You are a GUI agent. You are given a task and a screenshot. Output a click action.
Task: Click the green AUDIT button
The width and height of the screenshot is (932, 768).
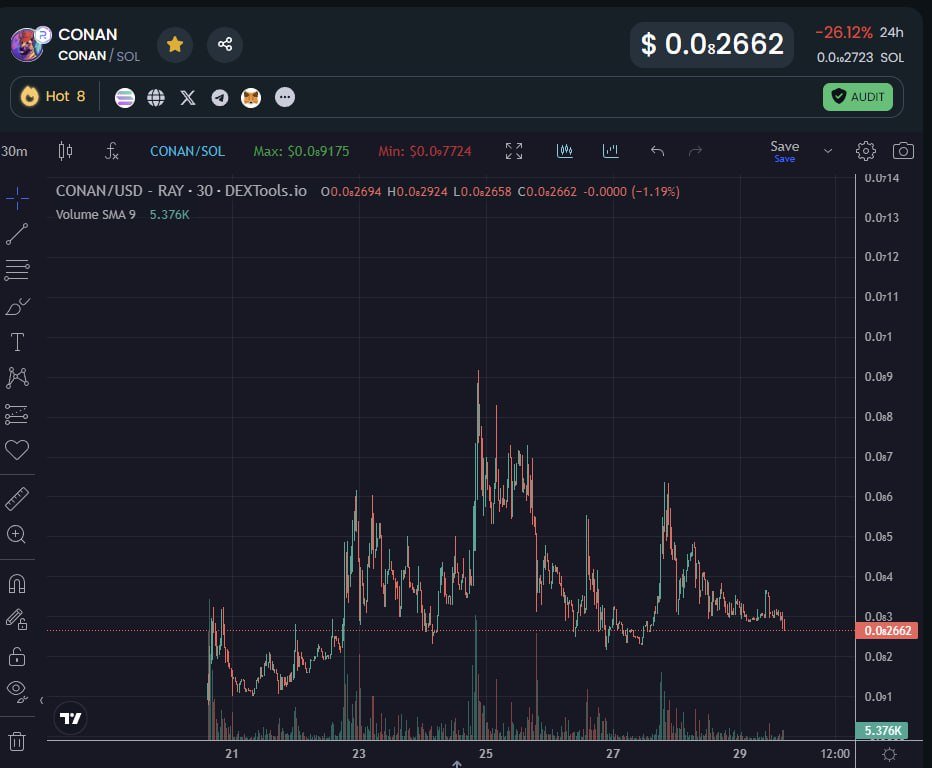pos(858,97)
